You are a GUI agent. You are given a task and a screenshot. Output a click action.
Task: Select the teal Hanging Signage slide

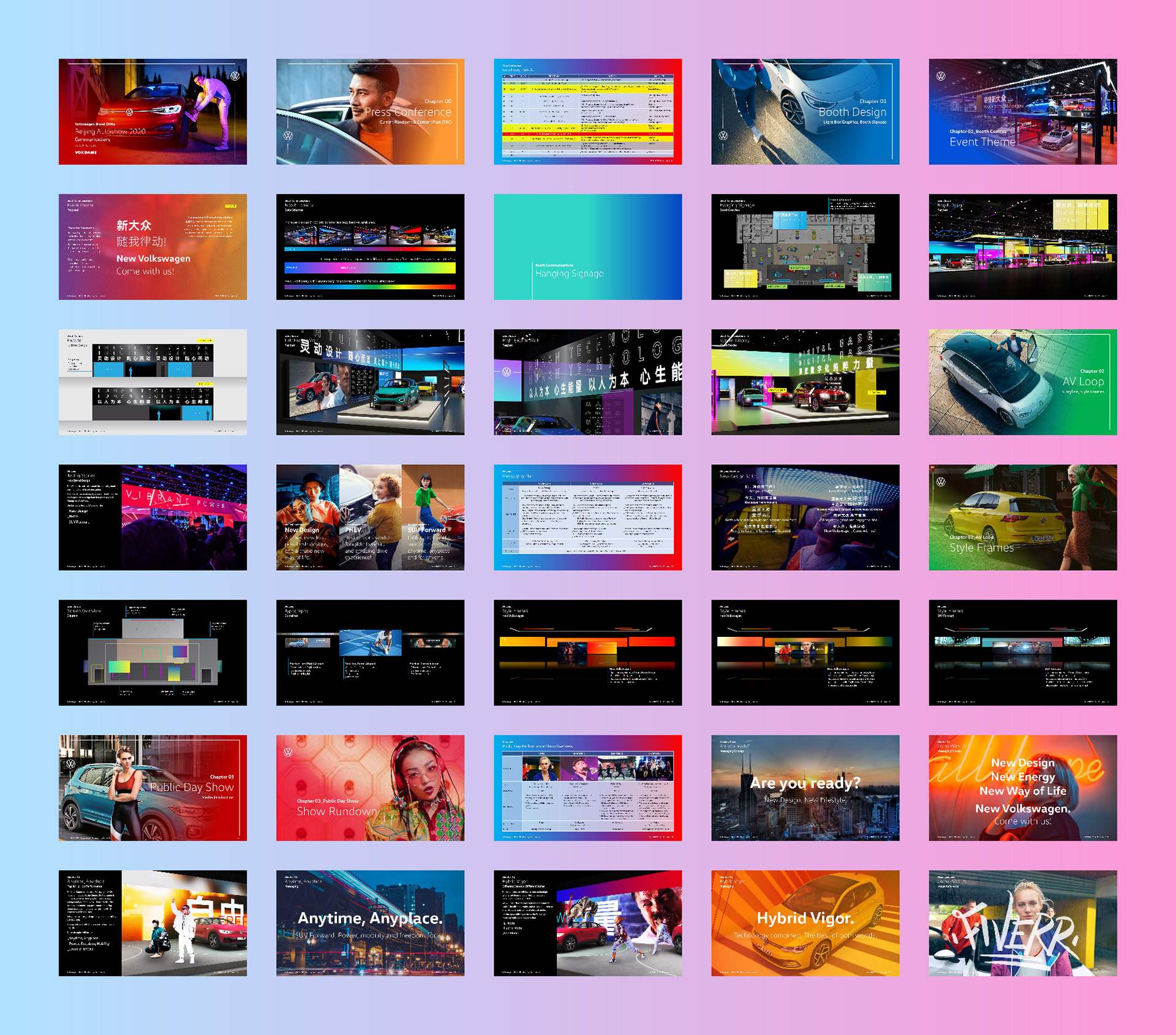587,247
